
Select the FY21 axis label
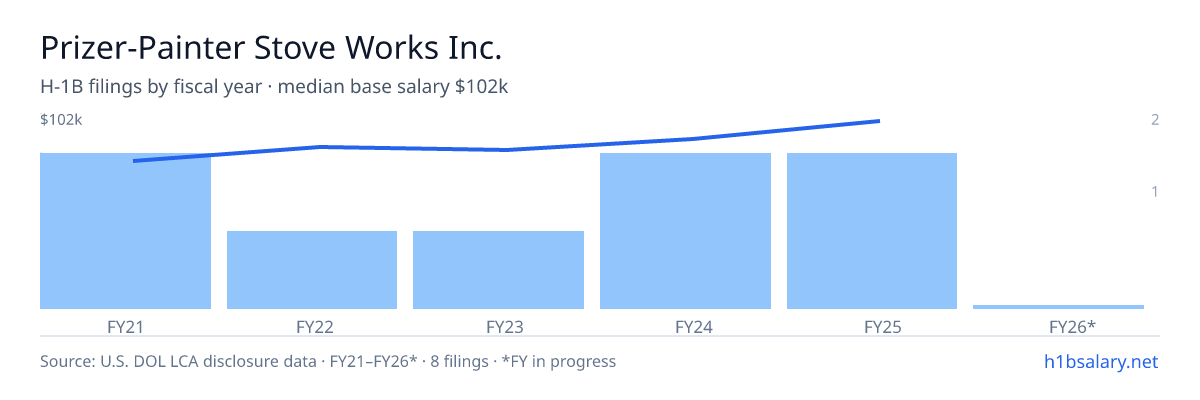(x=125, y=327)
